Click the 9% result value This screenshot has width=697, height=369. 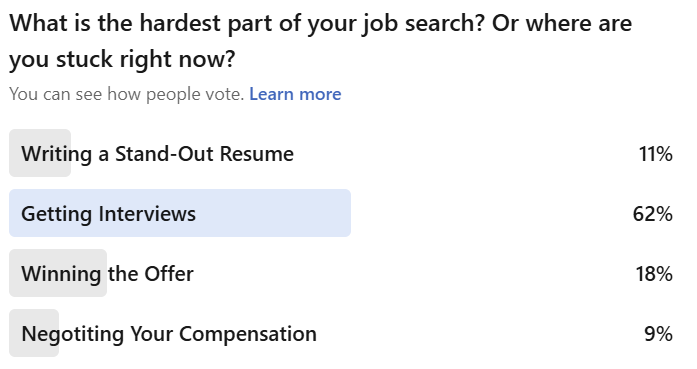pyautogui.click(x=658, y=334)
